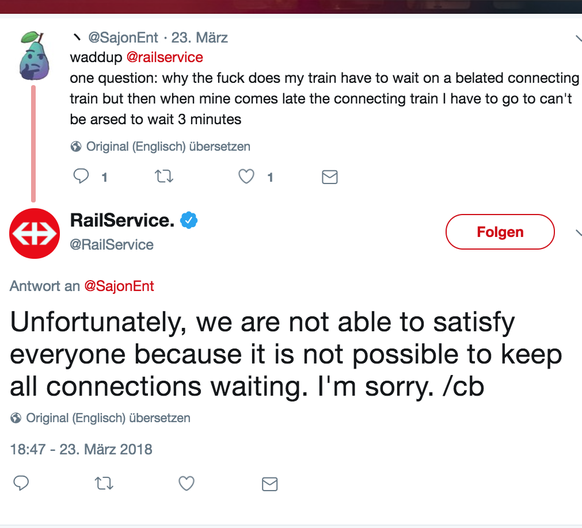The width and height of the screenshot is (582, 528).
Task: Open the RailService red logo avatar
Action: [x=34, y=233]
